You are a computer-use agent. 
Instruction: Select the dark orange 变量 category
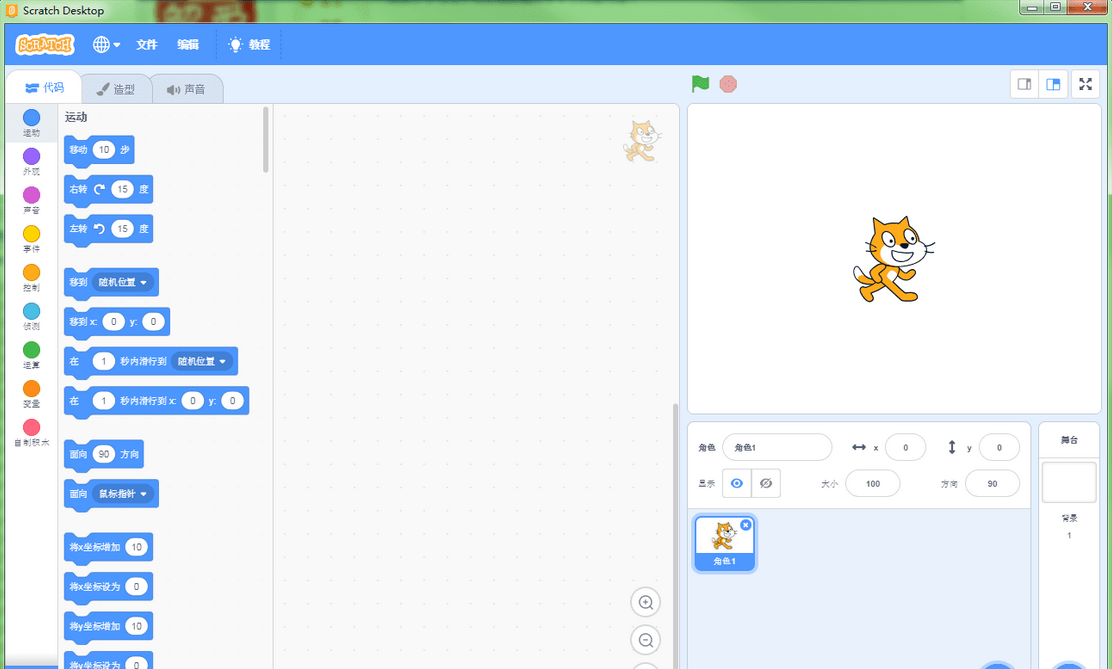31,394
